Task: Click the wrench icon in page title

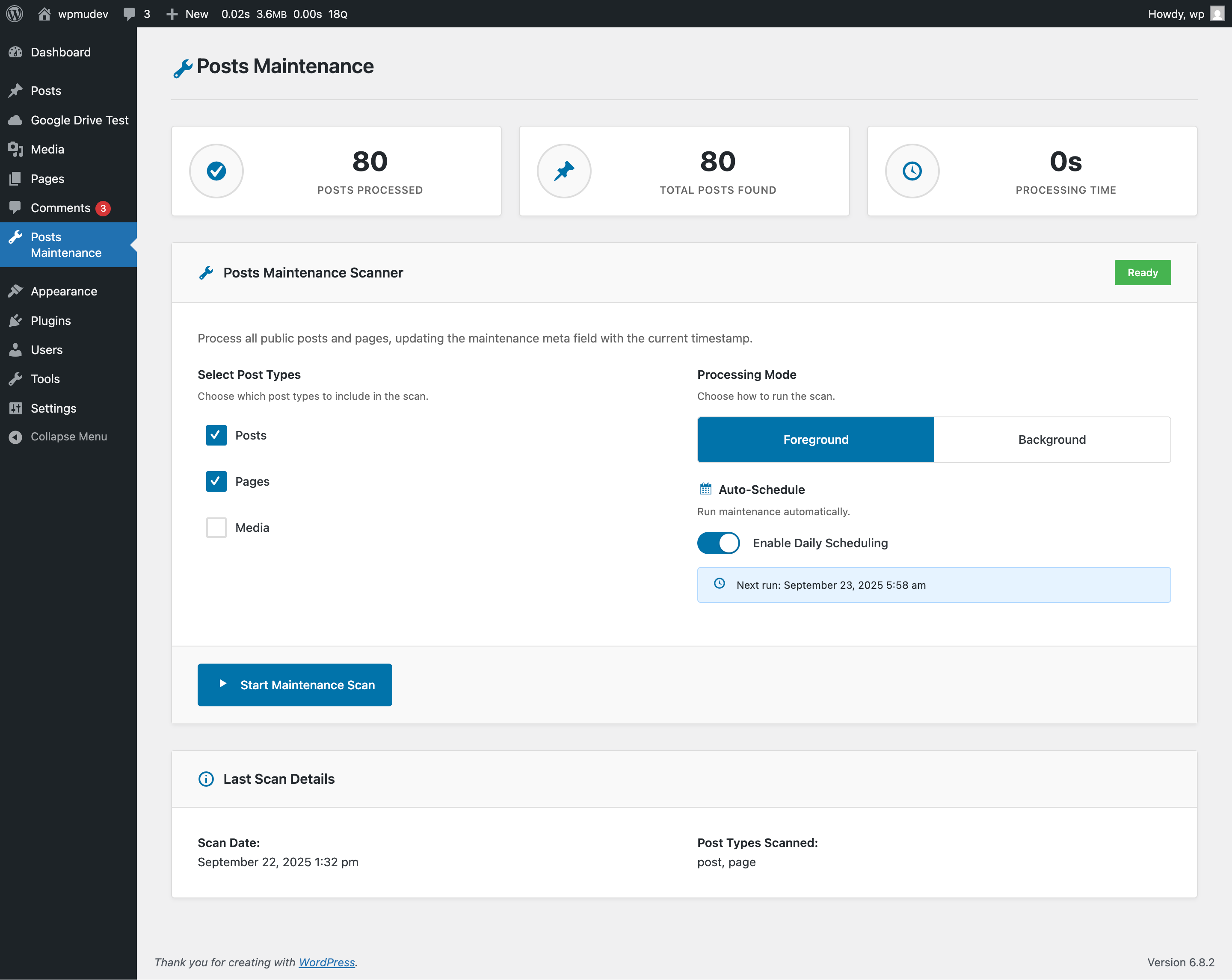Action: (x=183, y=68)
